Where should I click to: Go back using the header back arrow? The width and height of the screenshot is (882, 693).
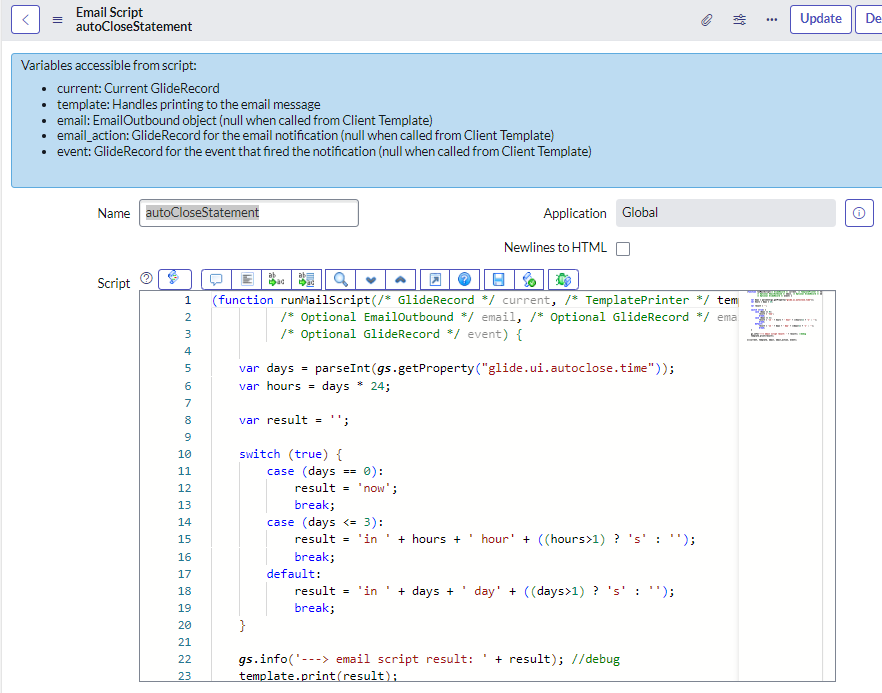coord(25,20)
